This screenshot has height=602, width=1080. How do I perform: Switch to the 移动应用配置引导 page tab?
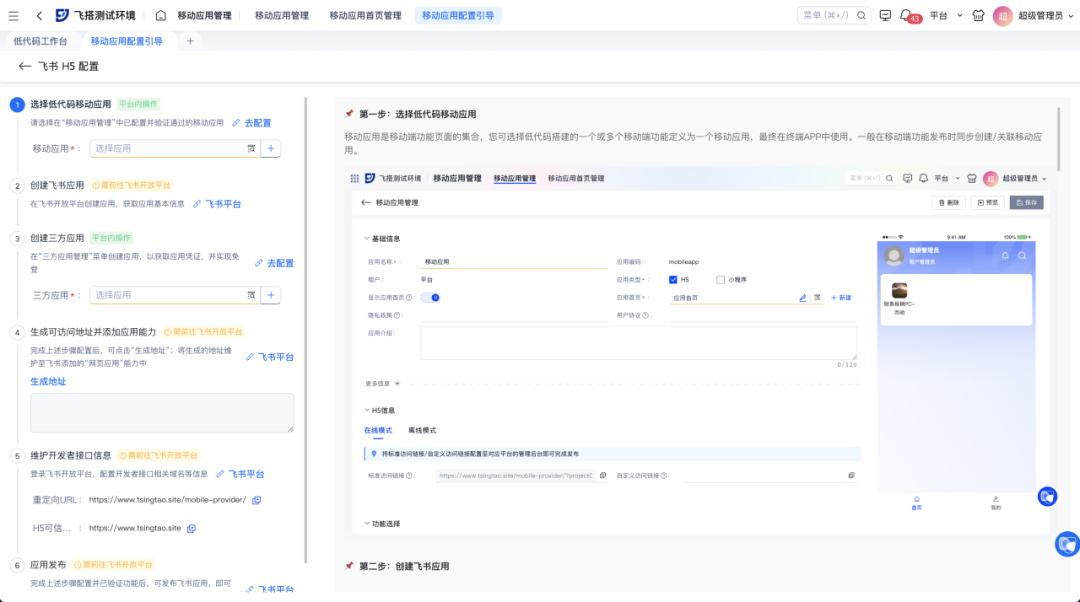coord(127,41)
